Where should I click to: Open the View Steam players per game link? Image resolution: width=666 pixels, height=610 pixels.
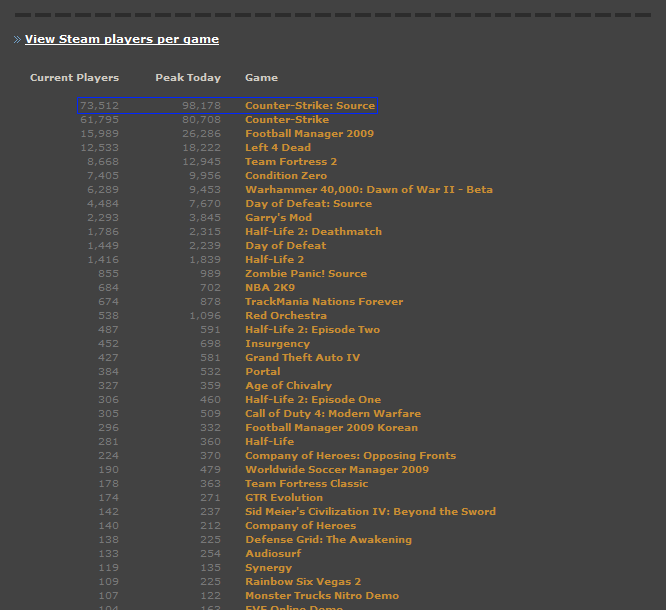[x=122, y=39]
